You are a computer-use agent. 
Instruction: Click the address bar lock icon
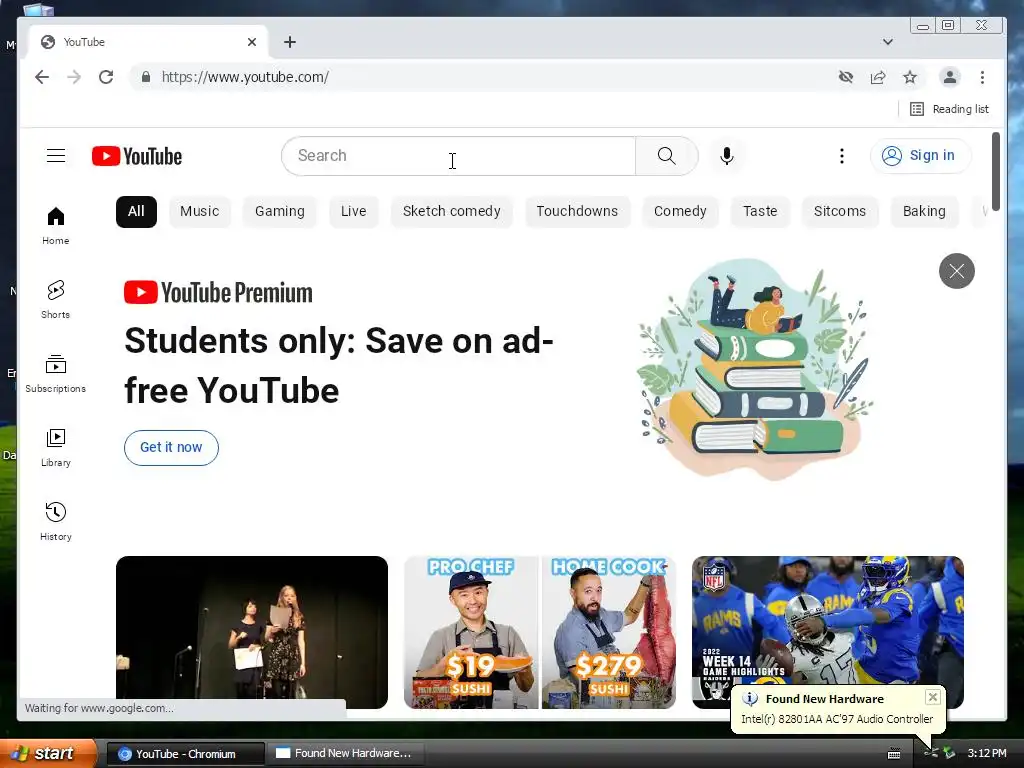point(146,77)
